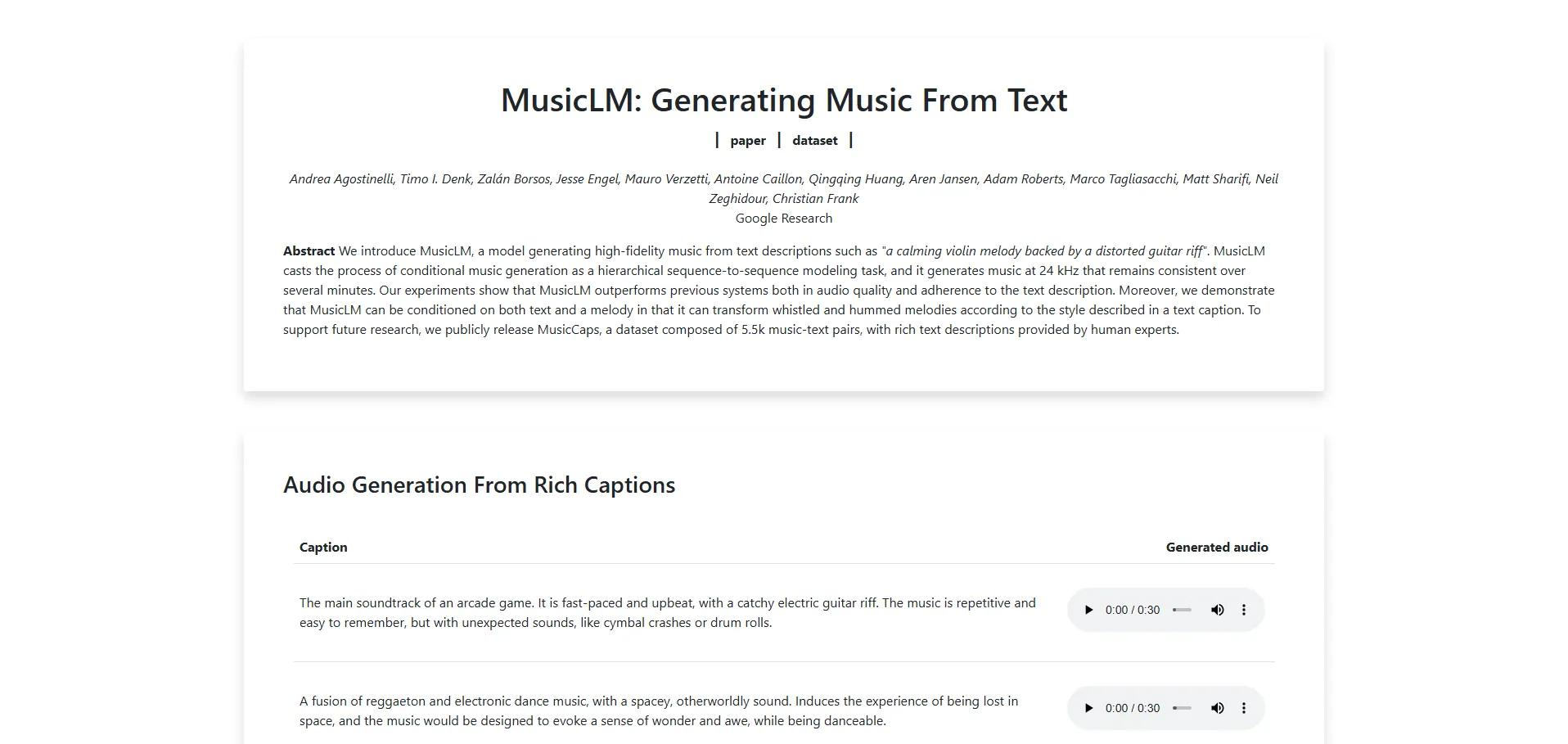Click the Caption column header

323,547
